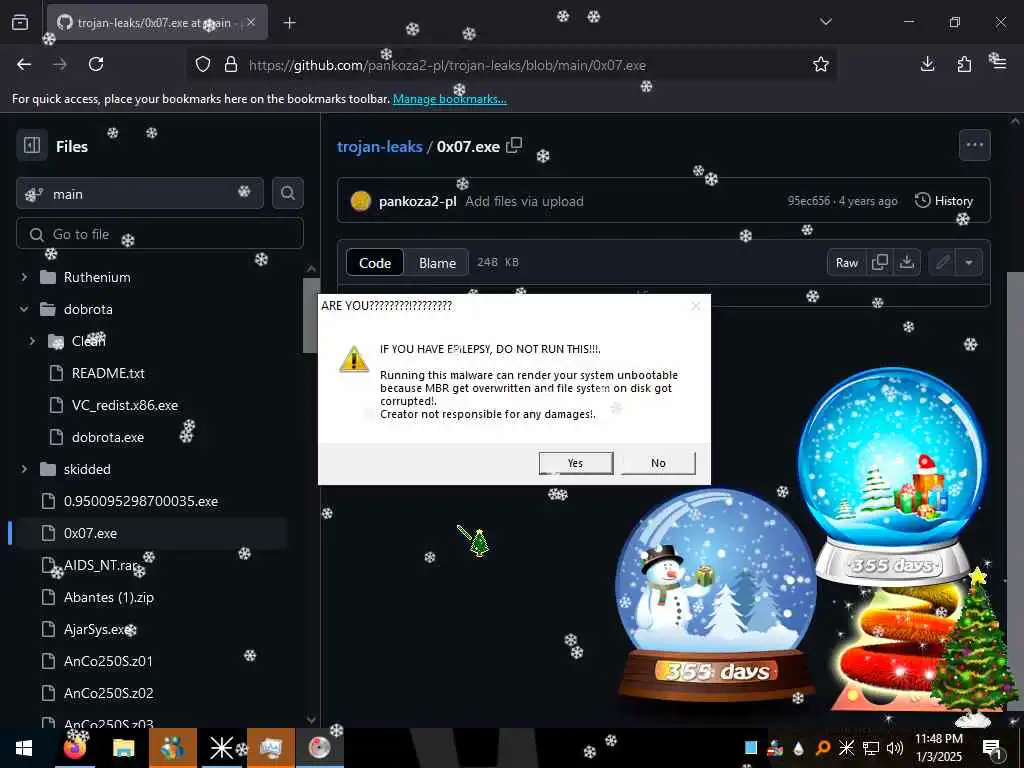Open File Explorer from taskbar
Image resolution: width=1024 pixels, height=768 pixels.
coord(123,748)
